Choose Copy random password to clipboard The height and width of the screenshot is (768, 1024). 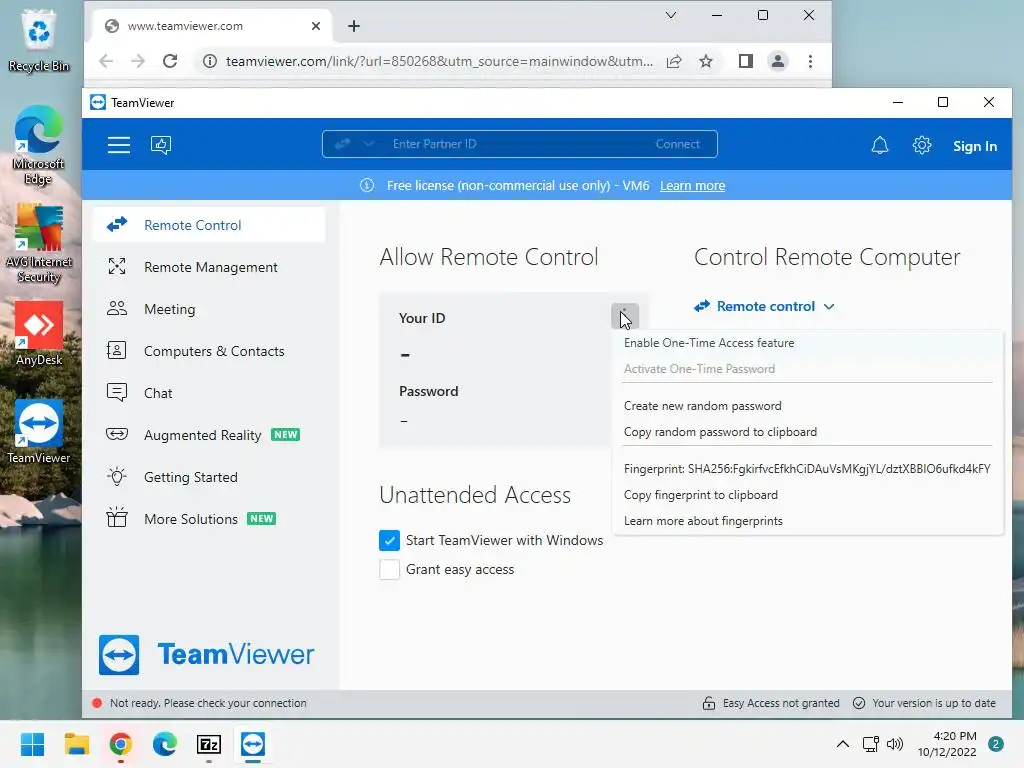(720, 432)
